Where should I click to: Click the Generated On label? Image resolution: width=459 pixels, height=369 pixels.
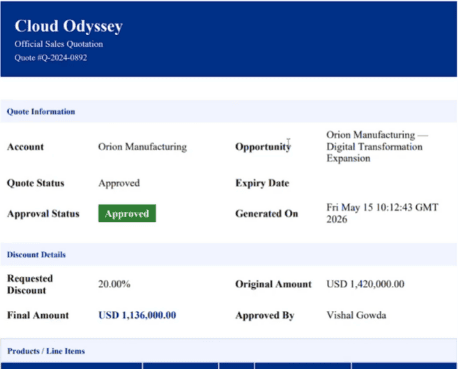(267, 214)
